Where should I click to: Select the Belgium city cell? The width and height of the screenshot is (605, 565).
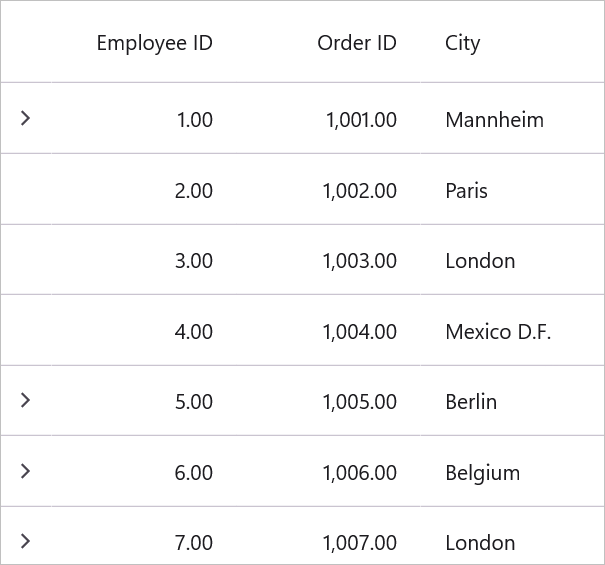pyautogui.click(x=512, y=471)
